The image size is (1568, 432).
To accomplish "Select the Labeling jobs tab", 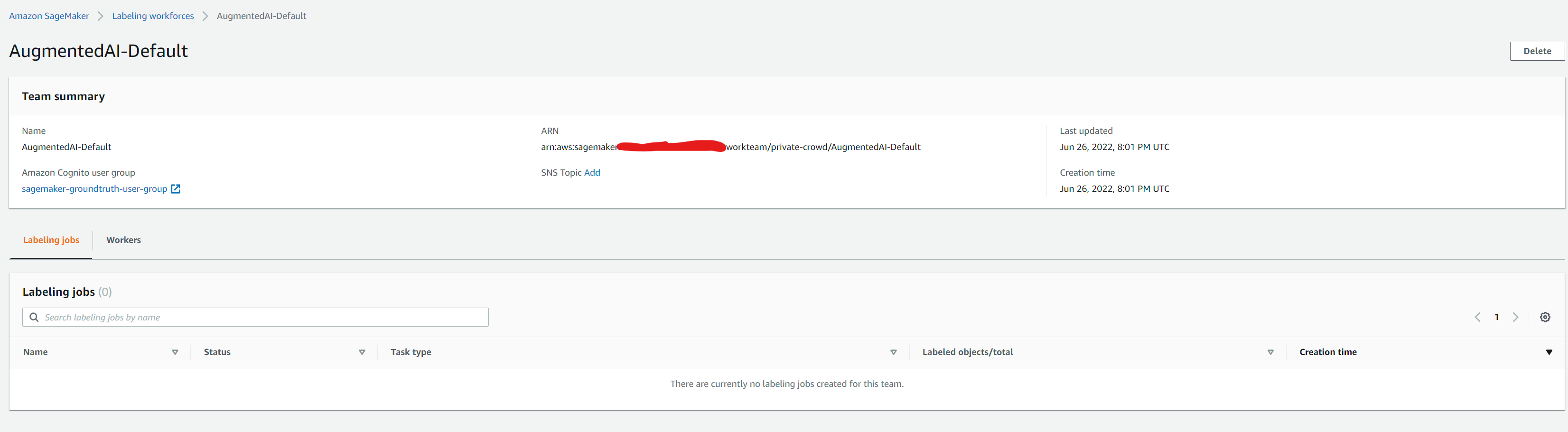I will pos(51,240).
